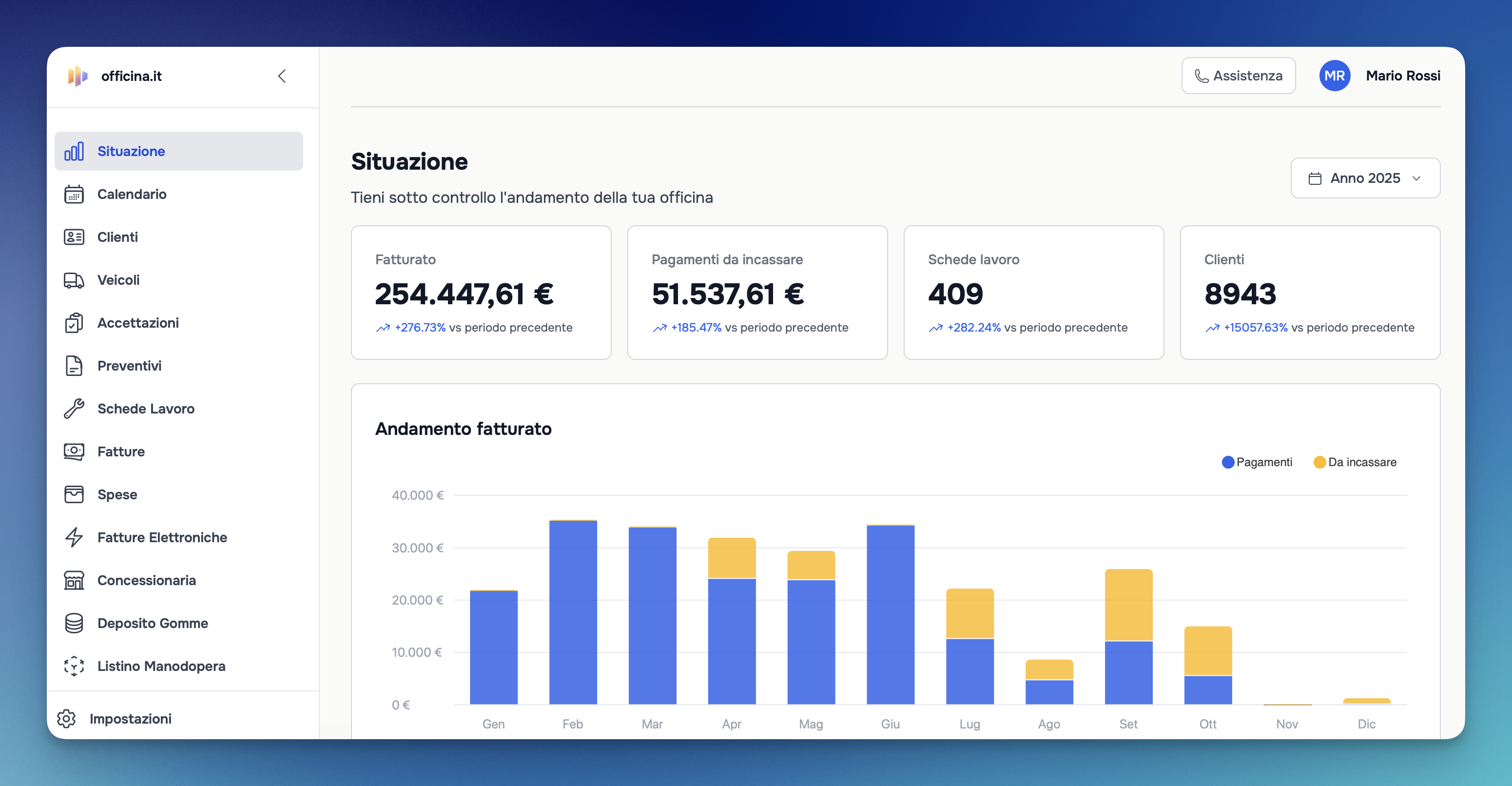Open the Spese sidebar link

[x=117, y=494]
